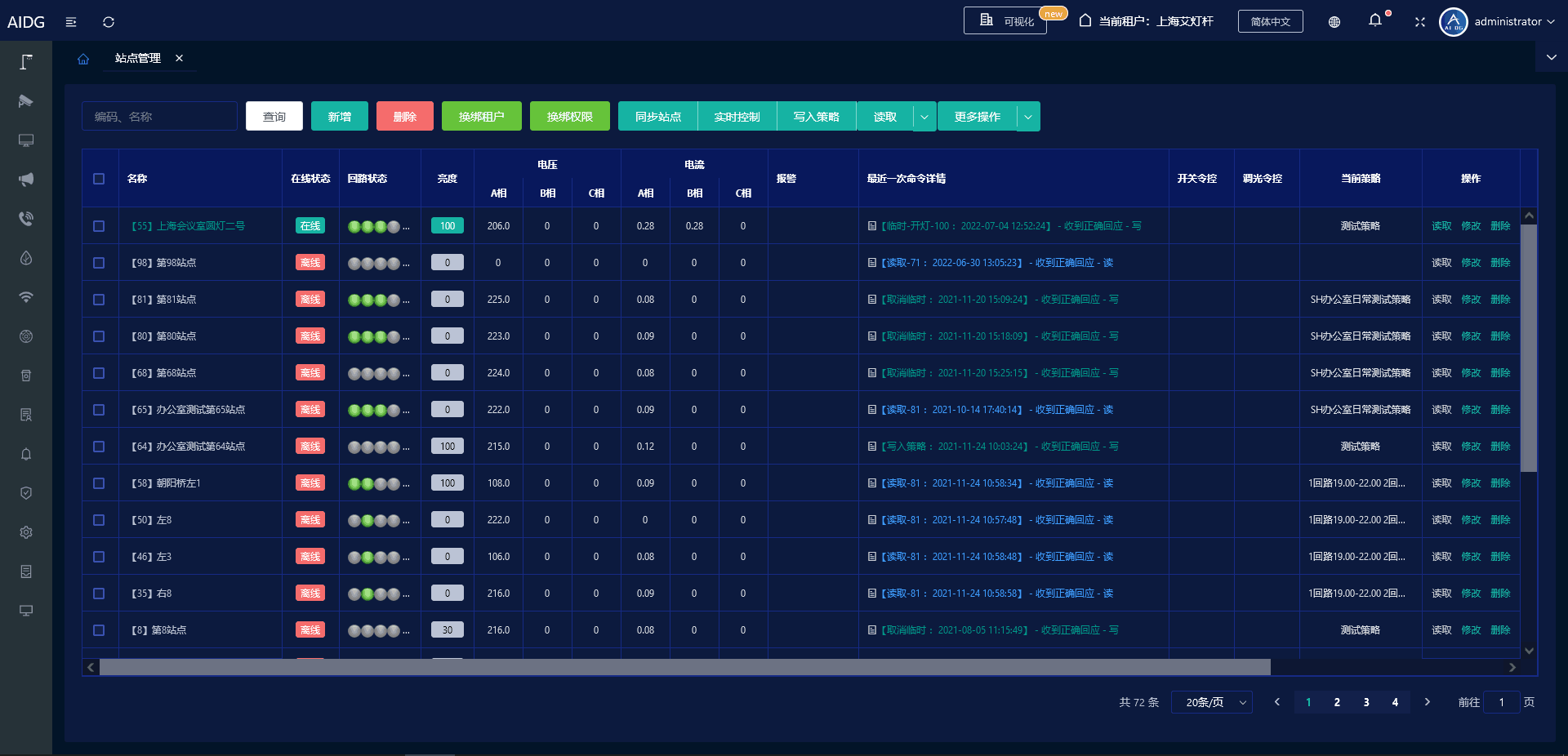
Task: Open the 可视化 visualization button
Action: click(x=1005, y=20)
